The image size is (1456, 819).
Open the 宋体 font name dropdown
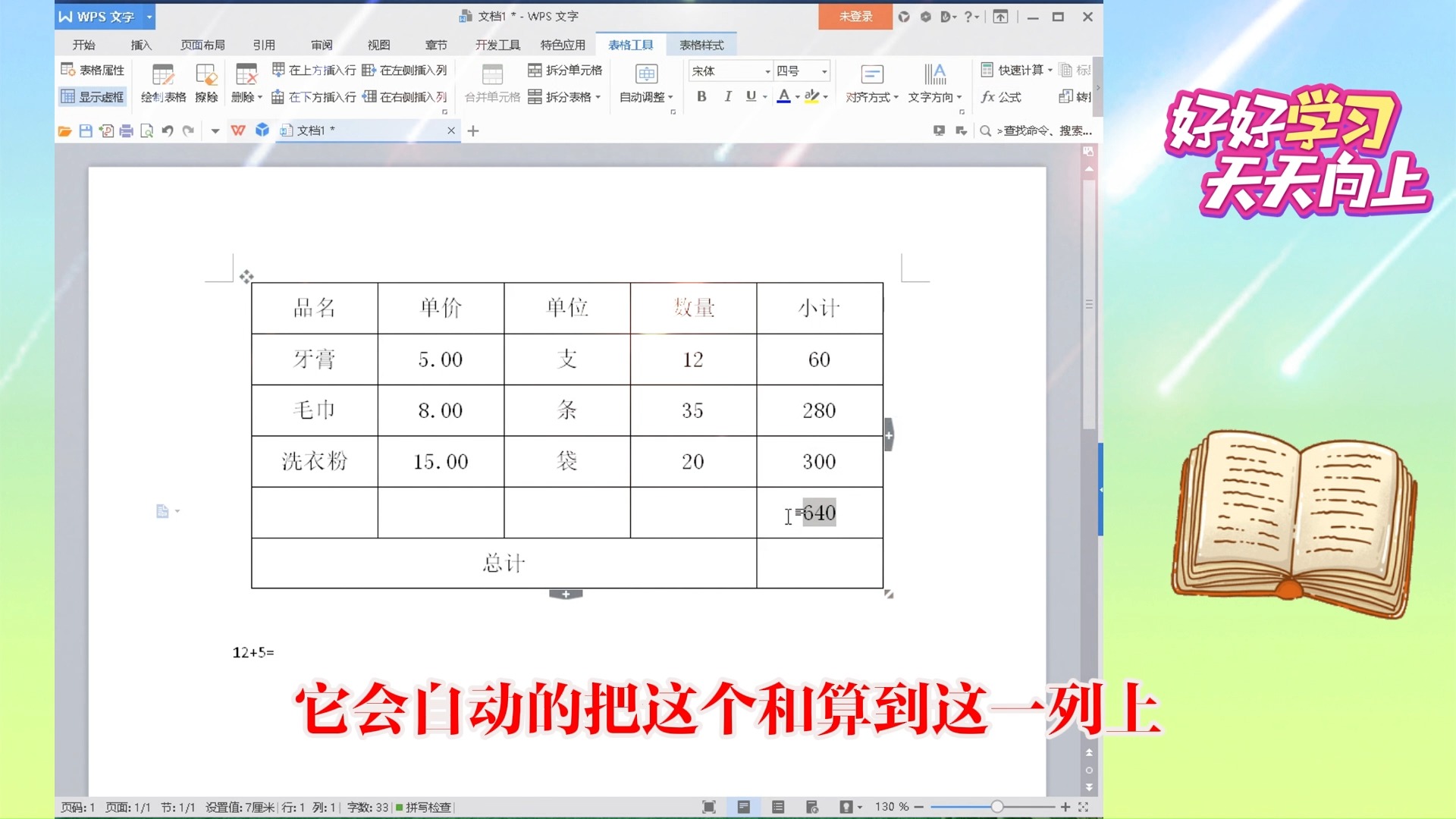click(767, 71)
